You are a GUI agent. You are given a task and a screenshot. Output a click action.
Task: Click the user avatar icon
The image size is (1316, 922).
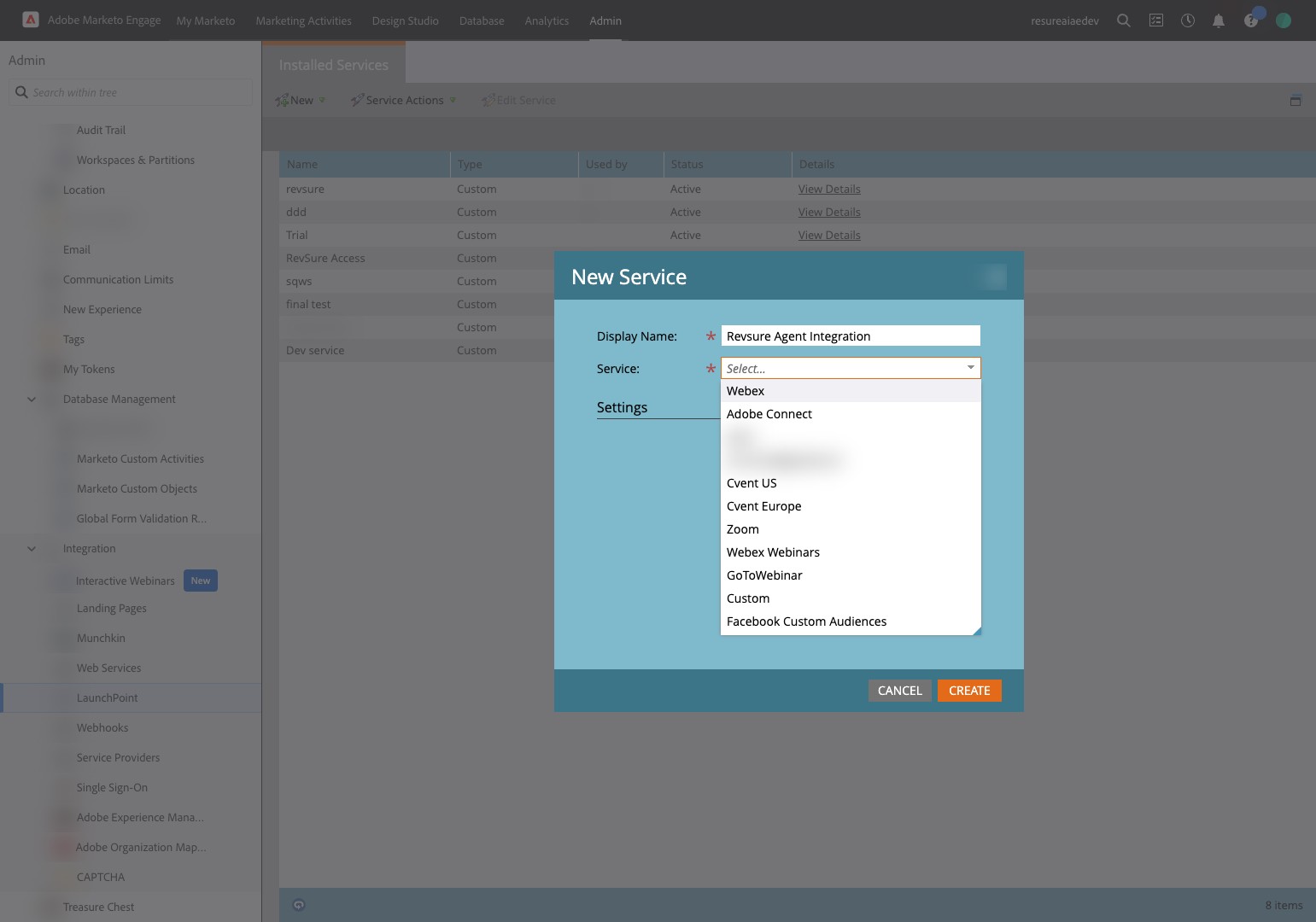(1284, 20)
